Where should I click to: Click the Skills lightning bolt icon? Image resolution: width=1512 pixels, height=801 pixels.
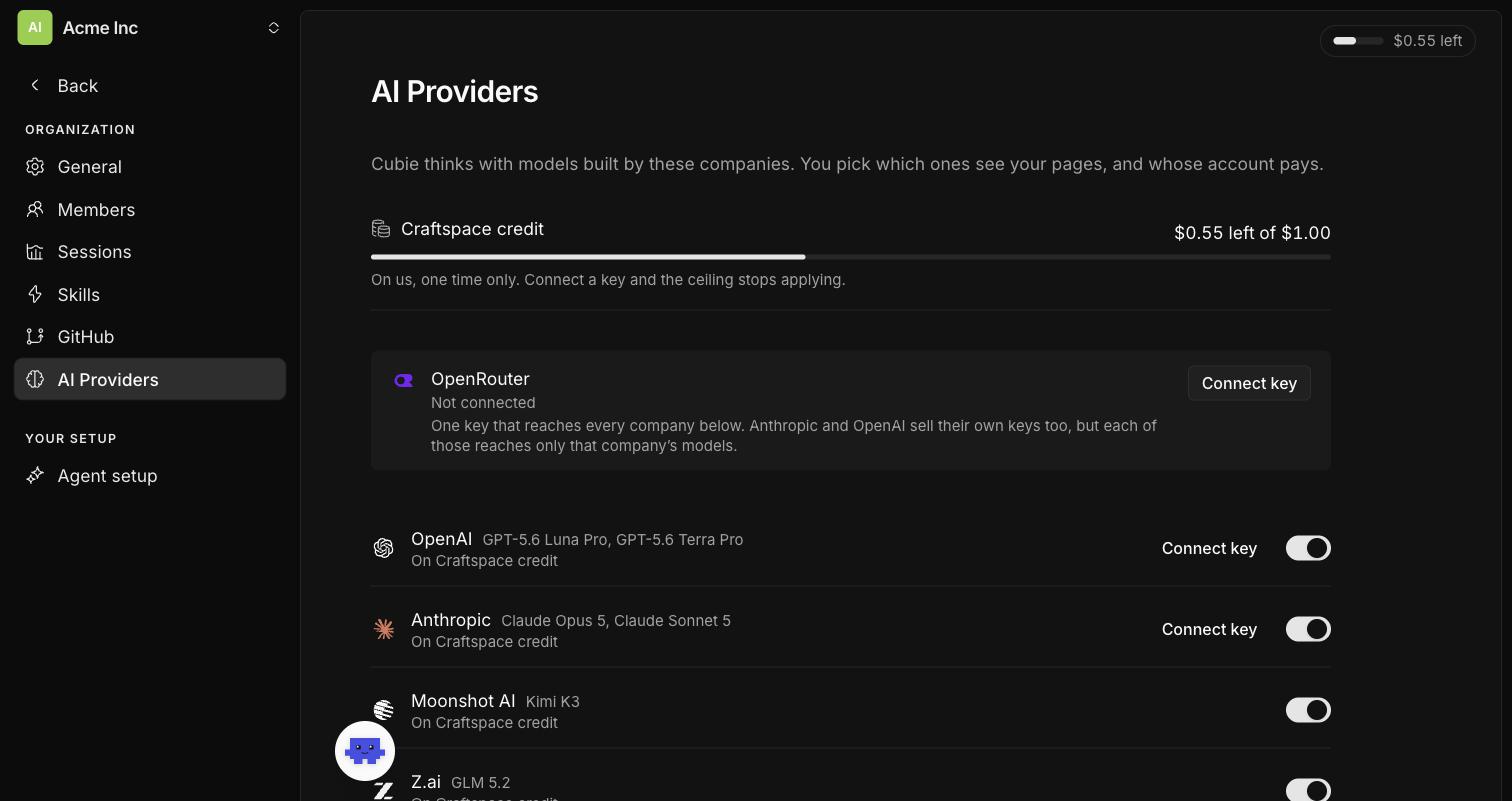tap(35, 294)
